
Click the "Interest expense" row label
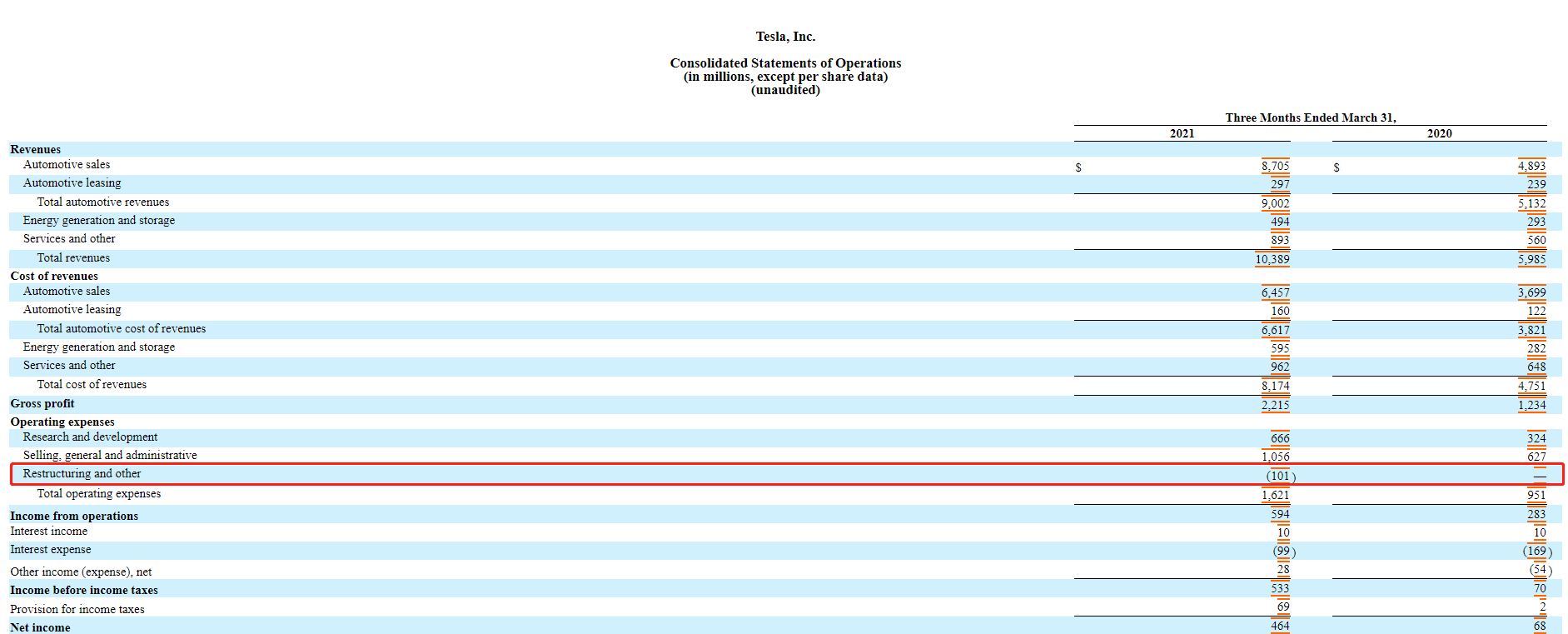pos(51,549)
